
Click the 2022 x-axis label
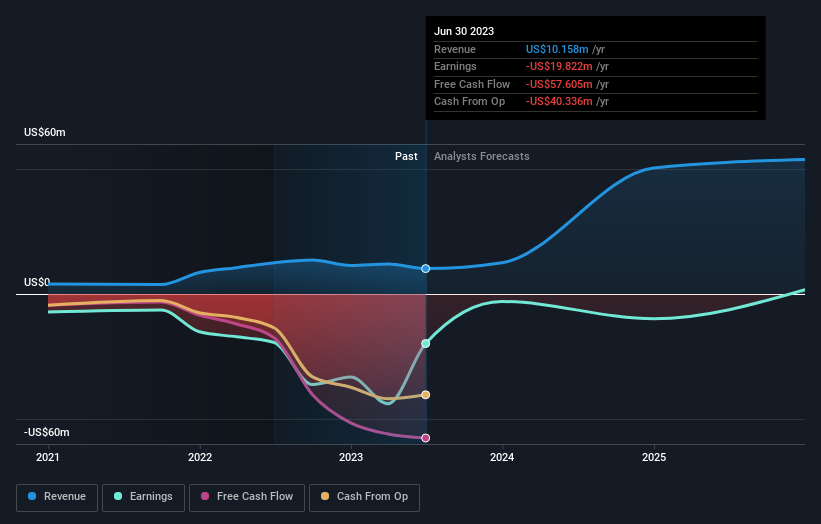coord(200,457)
